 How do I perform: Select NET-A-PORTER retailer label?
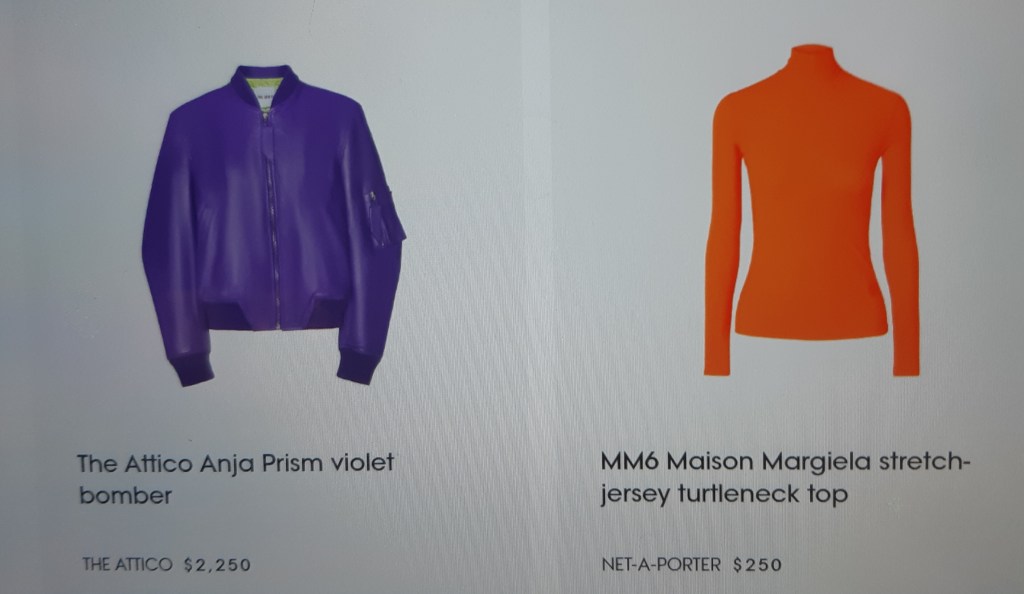point(661,564)
